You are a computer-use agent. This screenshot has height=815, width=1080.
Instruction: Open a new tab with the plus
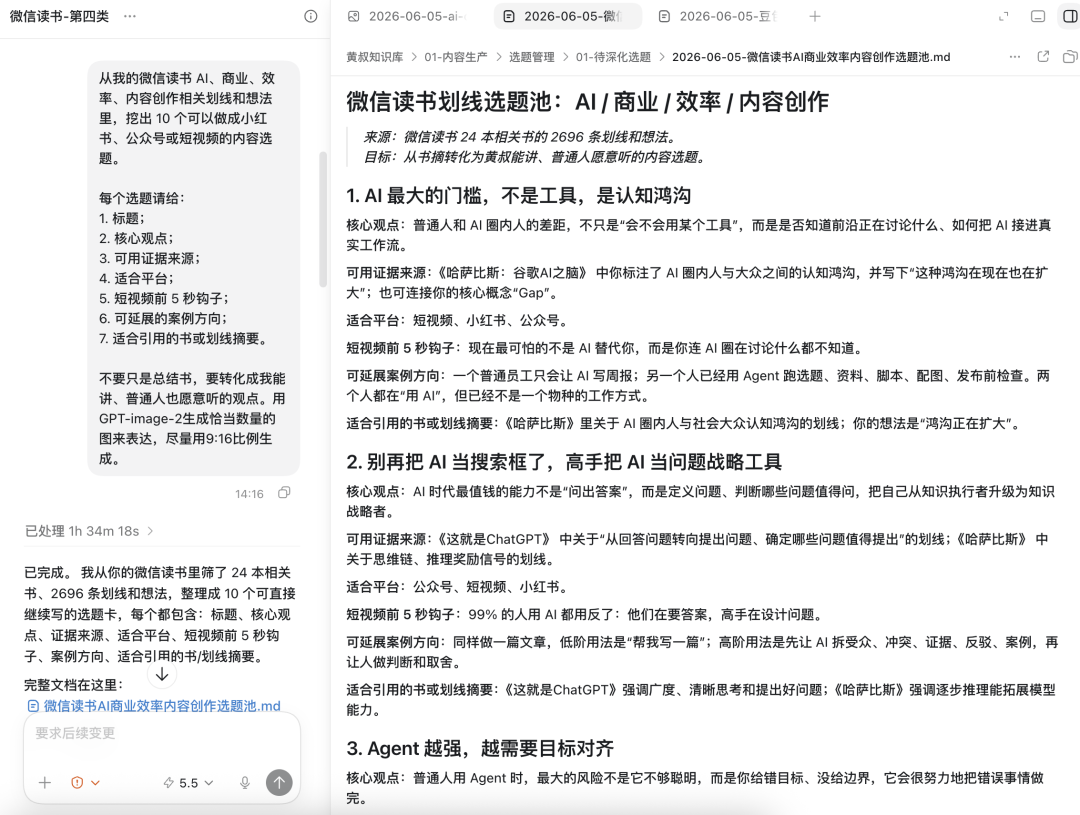coord(815,16)
